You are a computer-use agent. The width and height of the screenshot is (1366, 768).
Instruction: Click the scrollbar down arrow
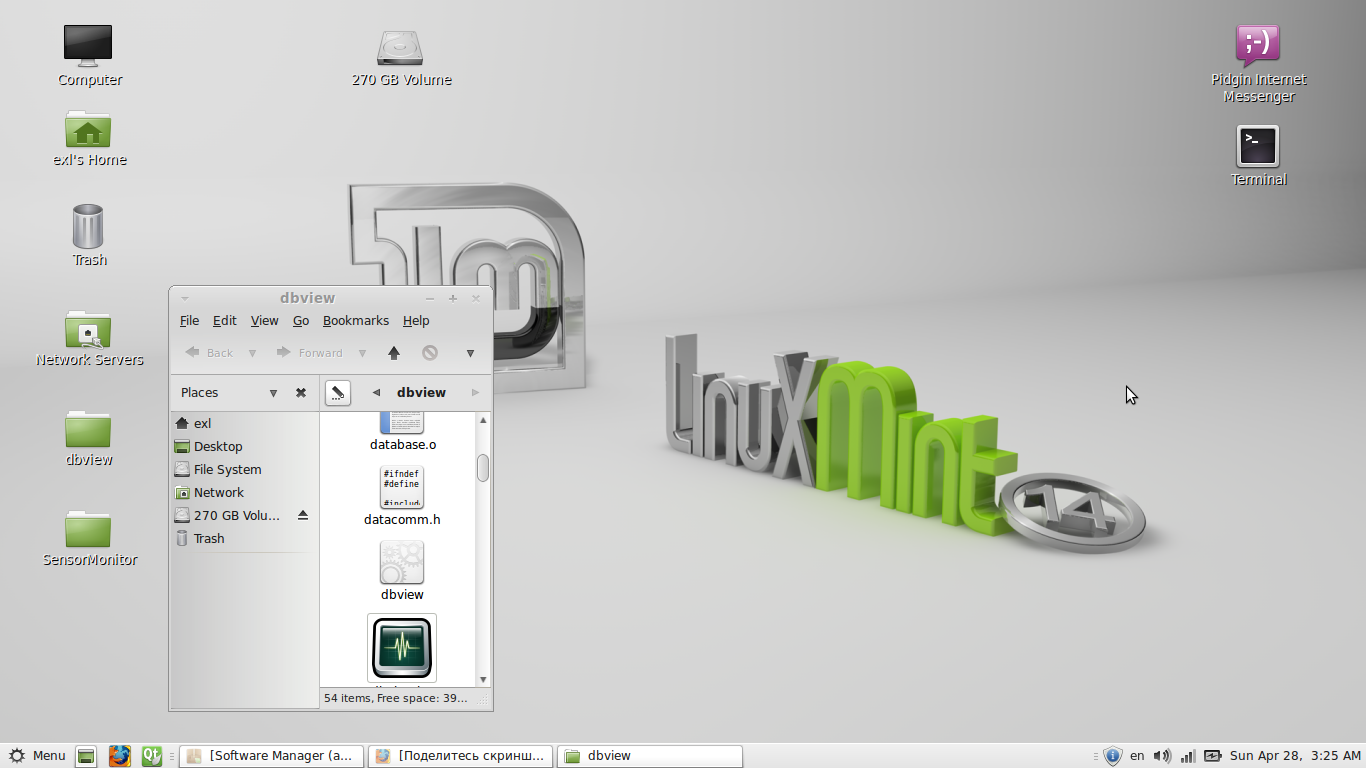[x=483, y=679]
